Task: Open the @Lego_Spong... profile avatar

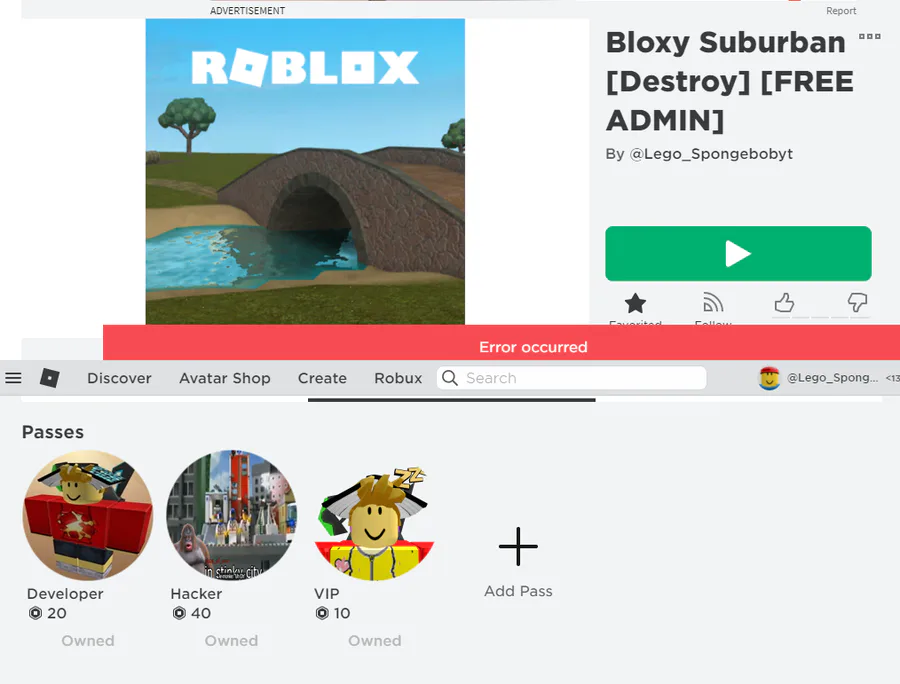Action: click(769, 378)
